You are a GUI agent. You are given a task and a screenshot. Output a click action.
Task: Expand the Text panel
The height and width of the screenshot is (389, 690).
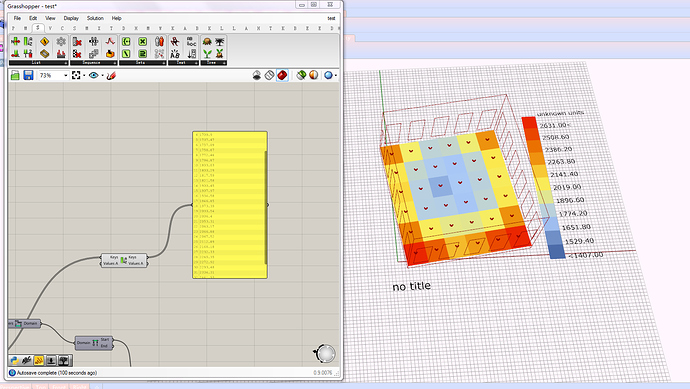click(196, 63)
